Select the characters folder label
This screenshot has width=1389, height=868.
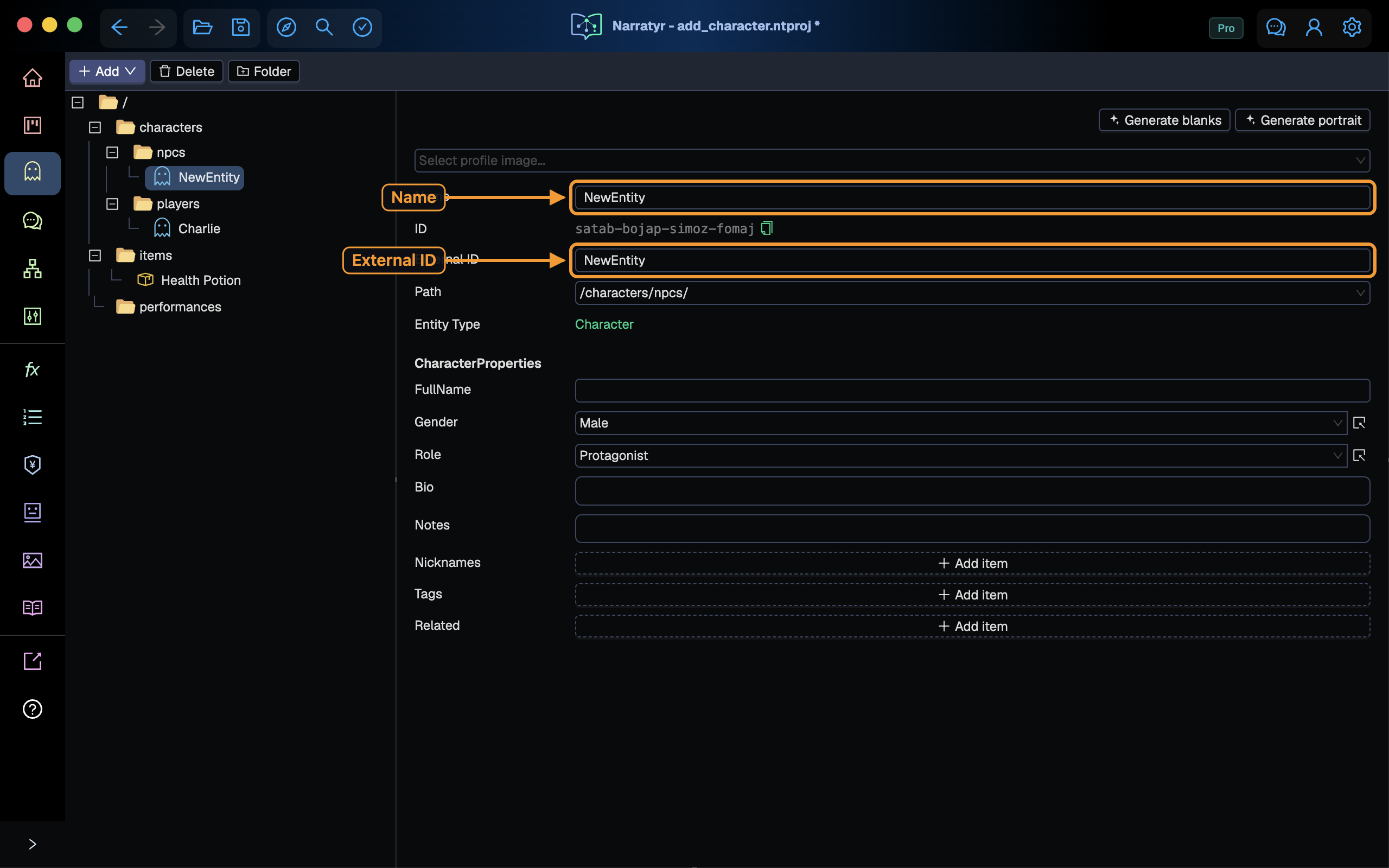click(x=170, y=127)
